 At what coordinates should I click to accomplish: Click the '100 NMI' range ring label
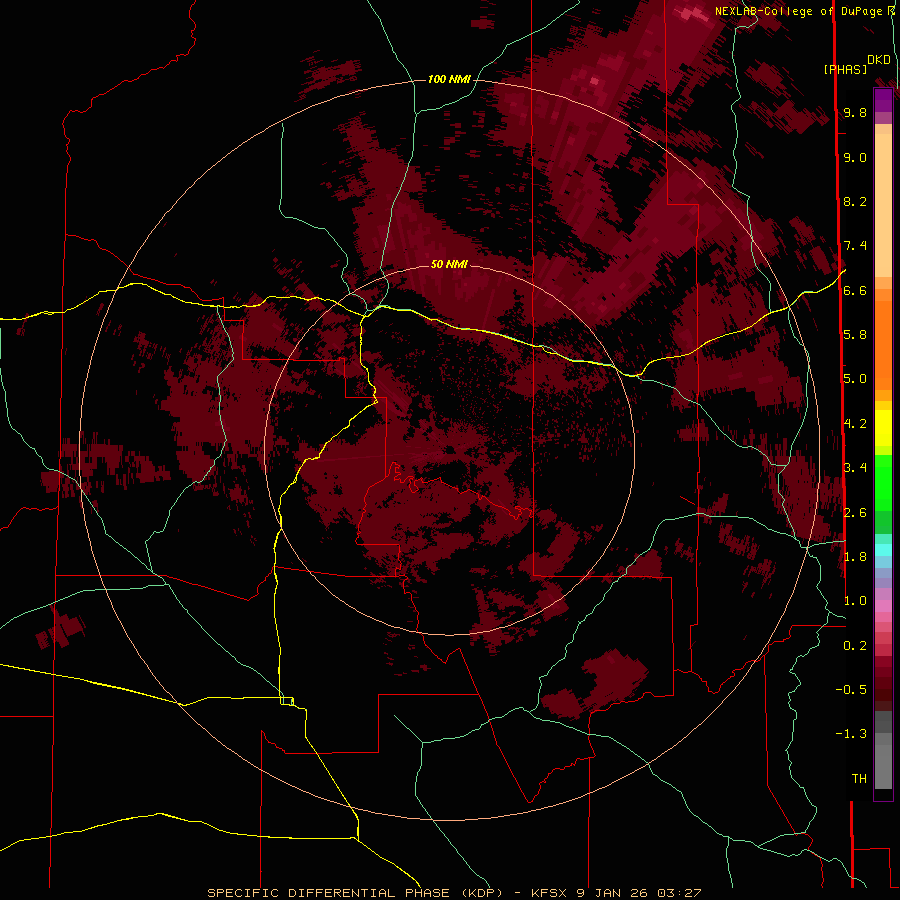click(449, 79)
